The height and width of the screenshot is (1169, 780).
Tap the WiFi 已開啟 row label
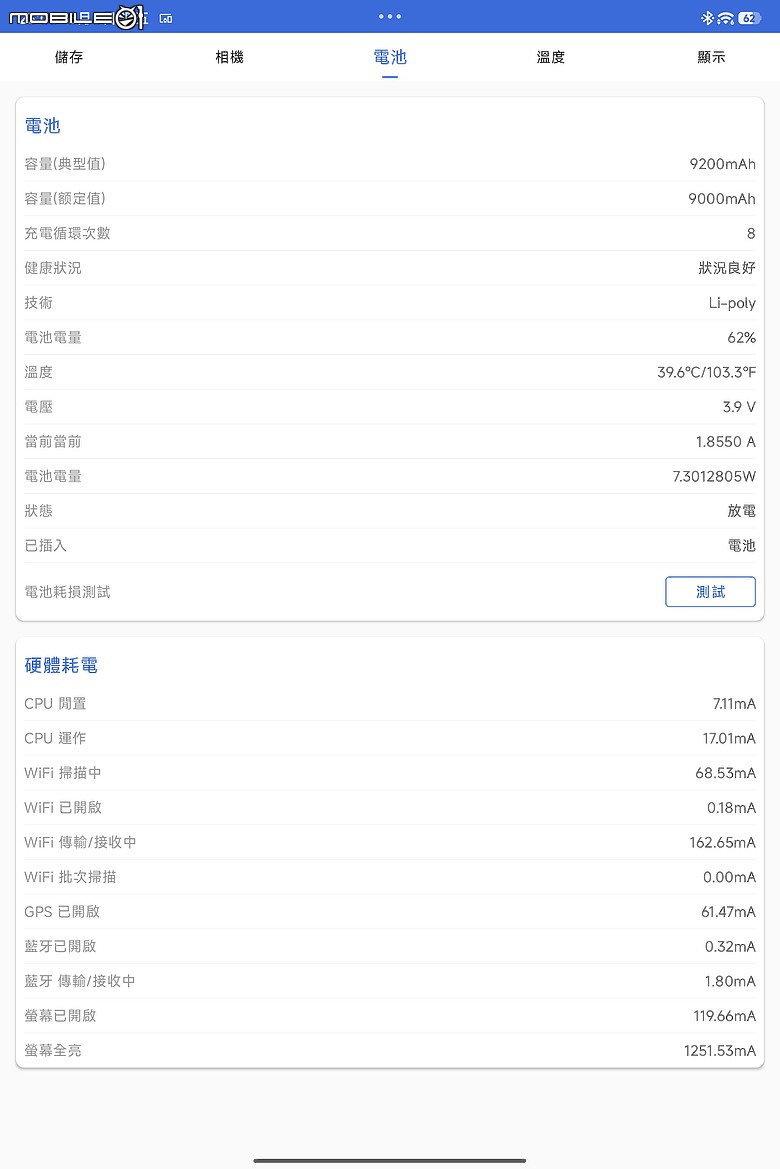coord(63,807)
